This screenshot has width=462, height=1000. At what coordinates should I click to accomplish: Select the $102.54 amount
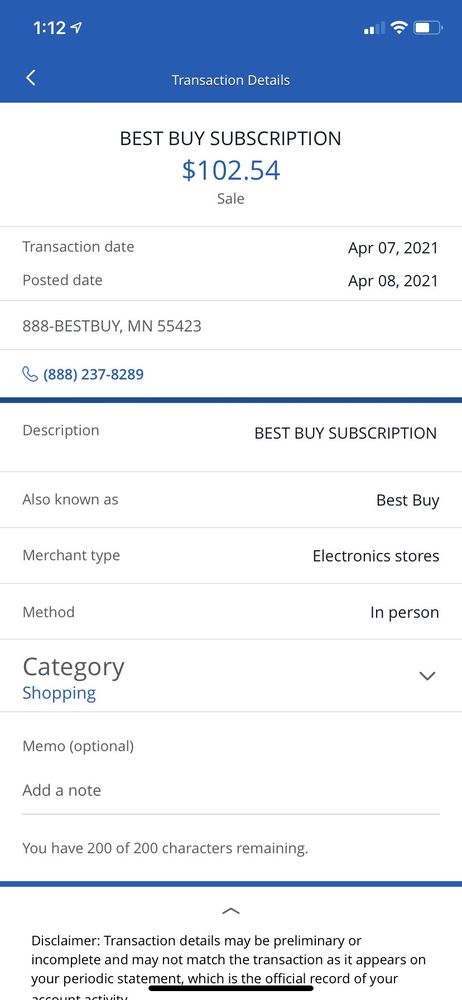pos(231,170)
